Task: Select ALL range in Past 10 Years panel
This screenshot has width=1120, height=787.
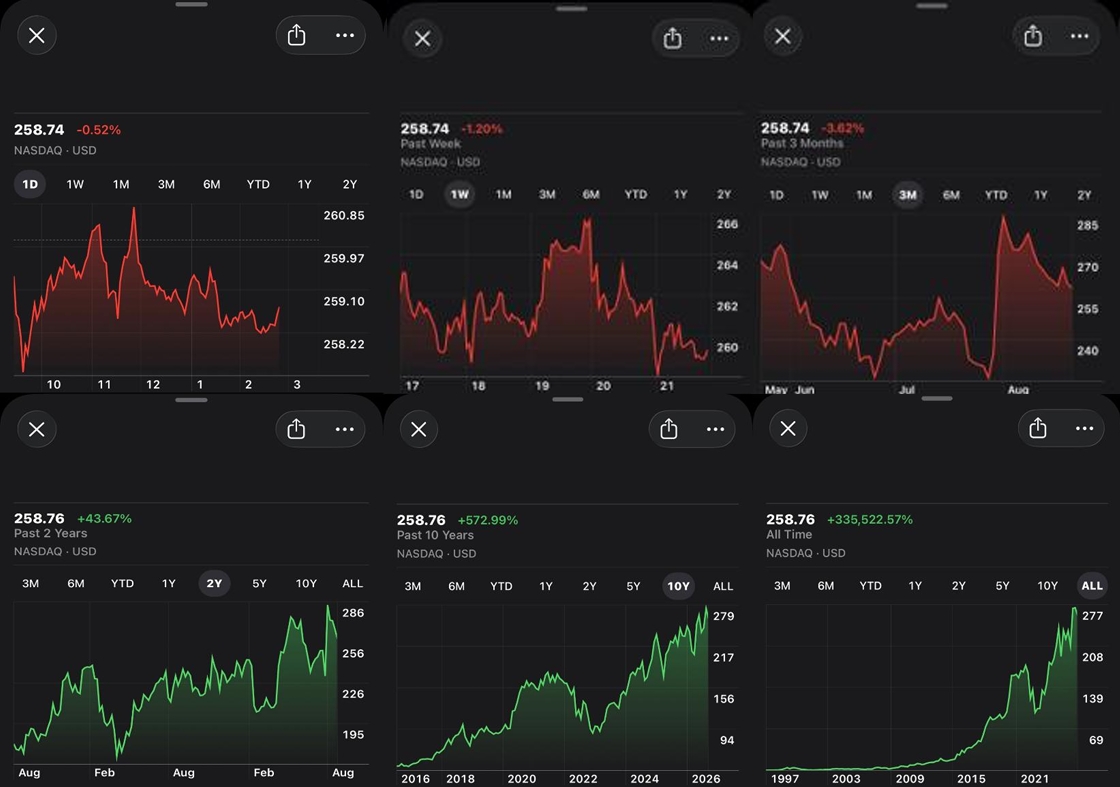Action: coord(723,586)
